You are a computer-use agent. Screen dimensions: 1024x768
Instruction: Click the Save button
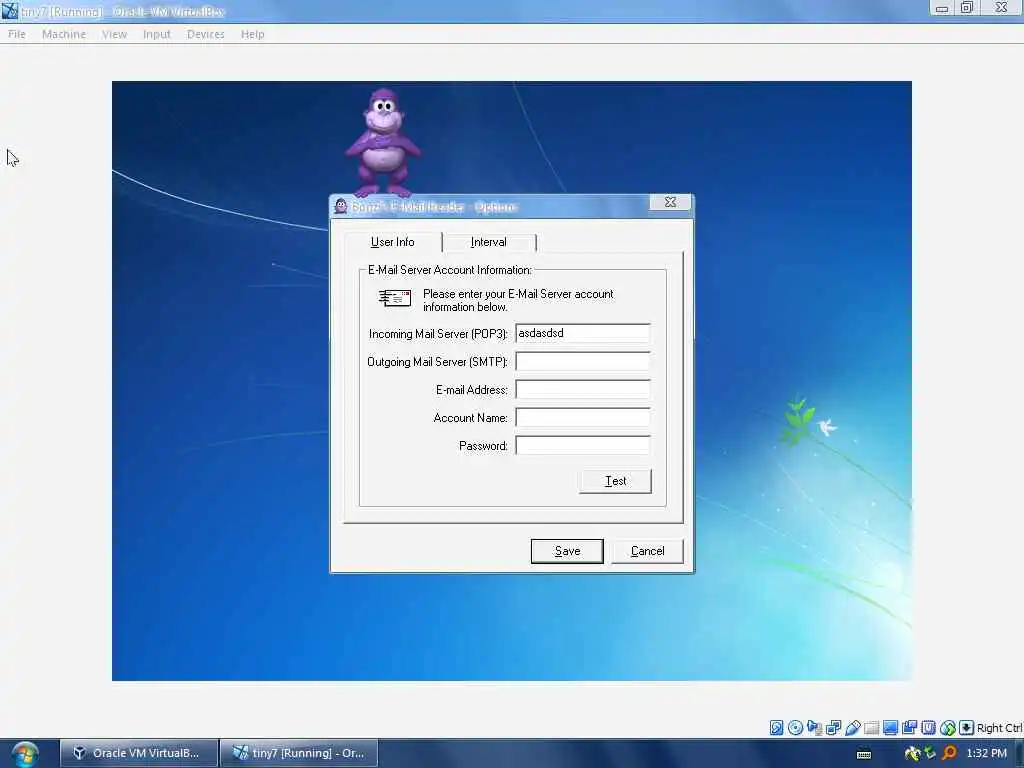coord(567,551)
